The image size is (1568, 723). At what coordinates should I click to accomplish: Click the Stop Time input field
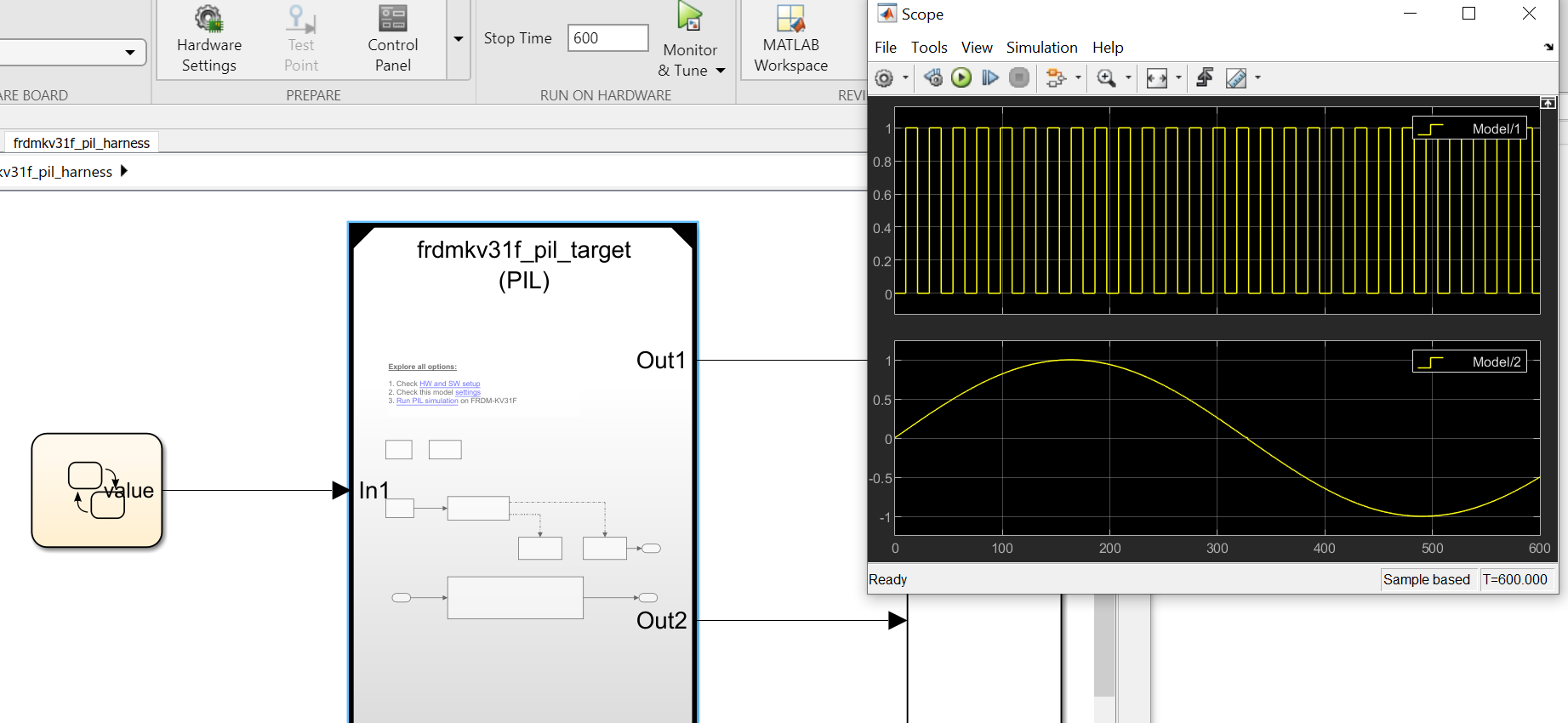tap(607, 38)
